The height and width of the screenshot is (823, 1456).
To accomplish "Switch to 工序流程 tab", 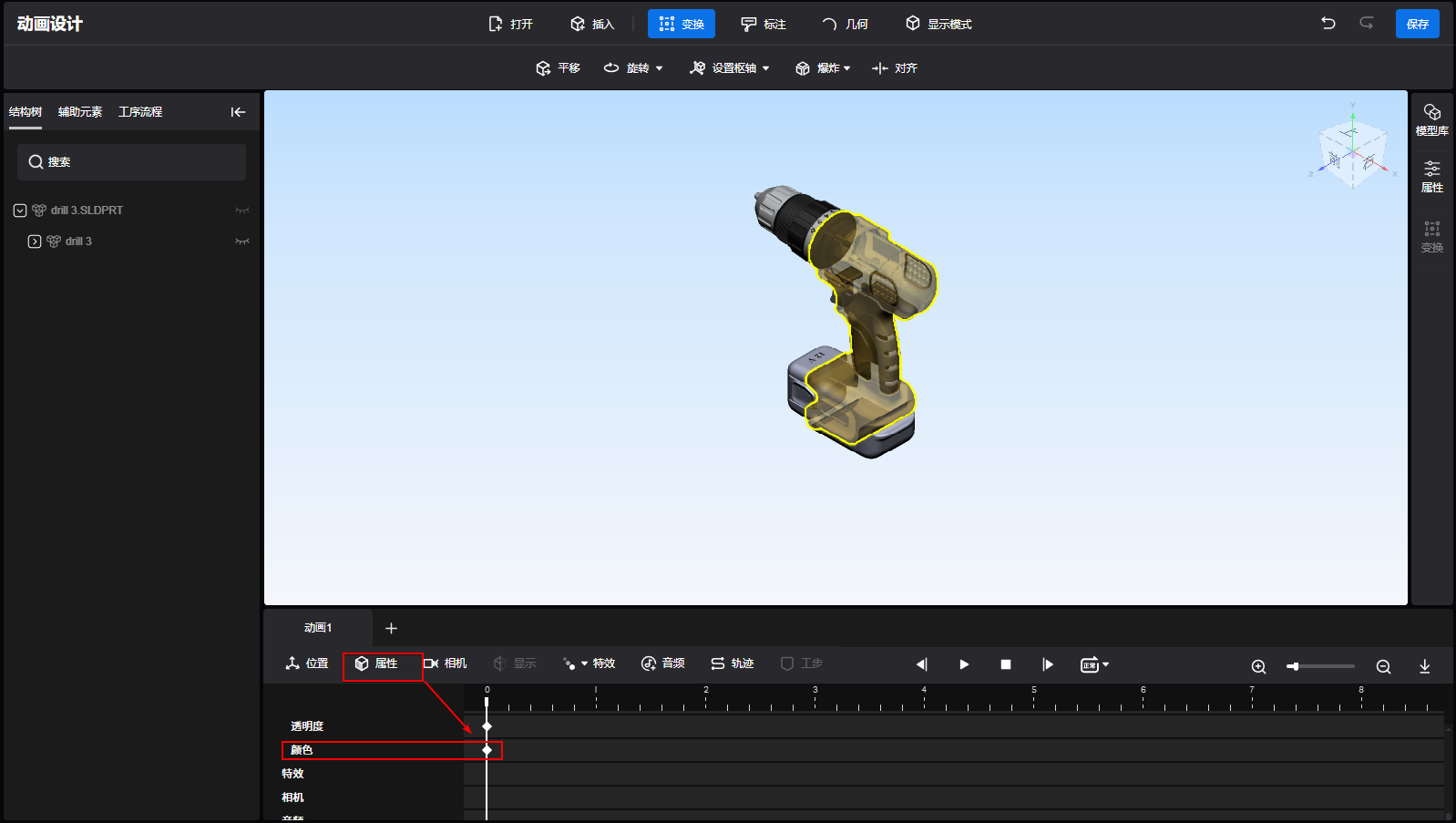I will (140, 112).
